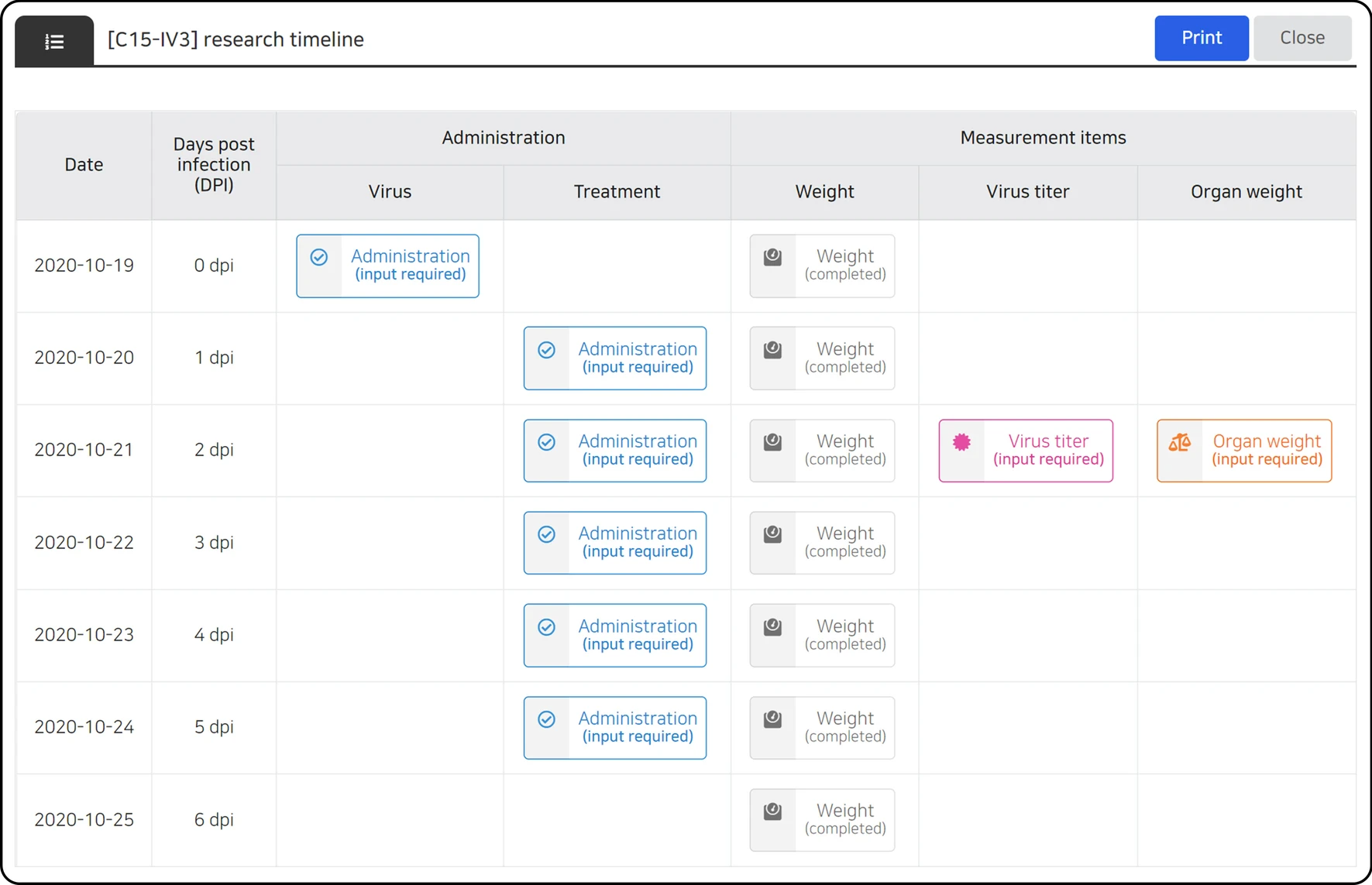Image resolution: width=1372 pixels, height=885 pixels.
Task: Click checkmark icon in 0 dpi Virus Administration
Action: (x=319, y=257)
